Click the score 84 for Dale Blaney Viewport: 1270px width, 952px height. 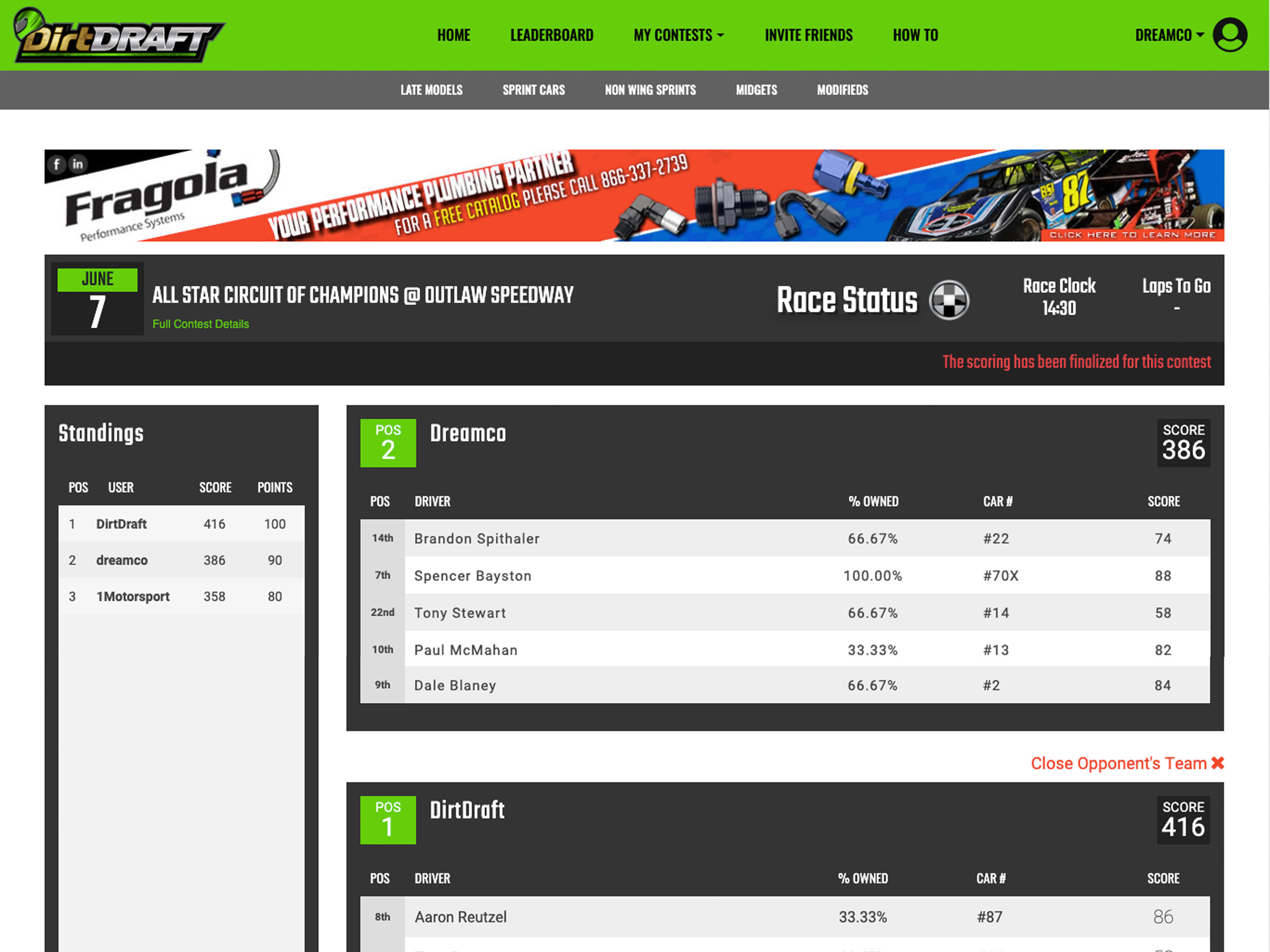click(1163, 686)
